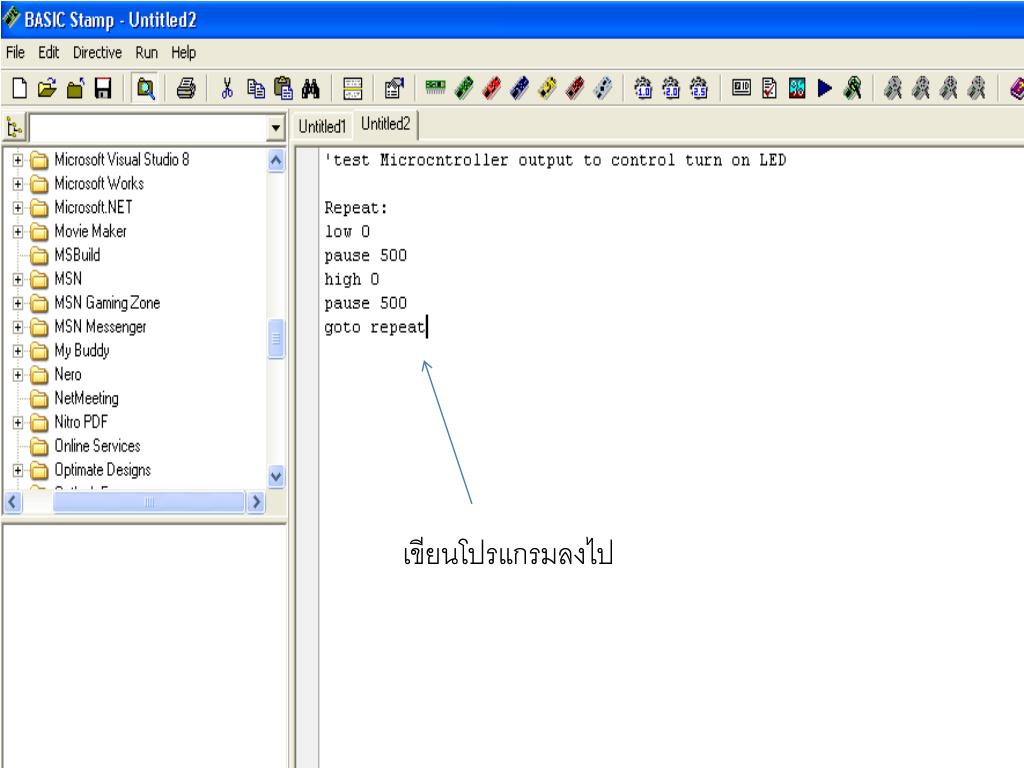
Task: Expand the MSN Gaming Zone folder
Action: tap(19, 303)
